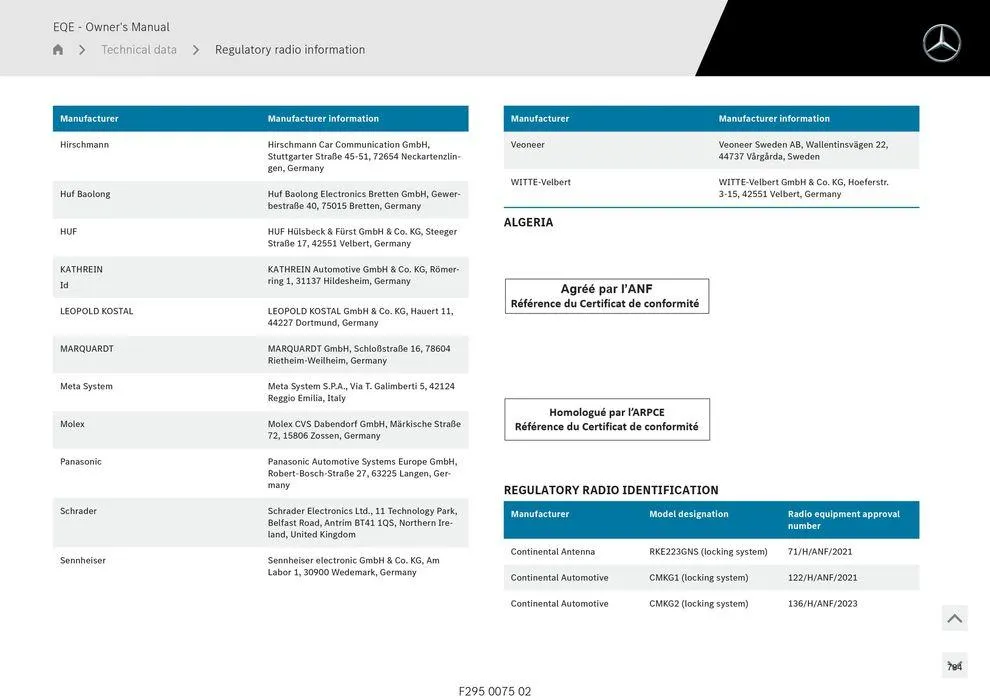990x700 pixels.
Task: Click the ALGERIA section heading
Action: [x=528, y=222]
